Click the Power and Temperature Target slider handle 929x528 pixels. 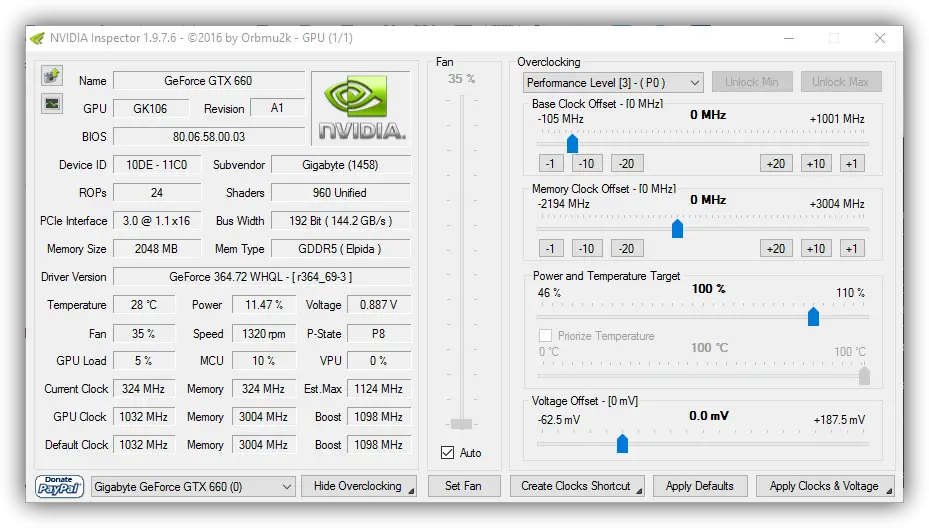click(x=813, y=316)
